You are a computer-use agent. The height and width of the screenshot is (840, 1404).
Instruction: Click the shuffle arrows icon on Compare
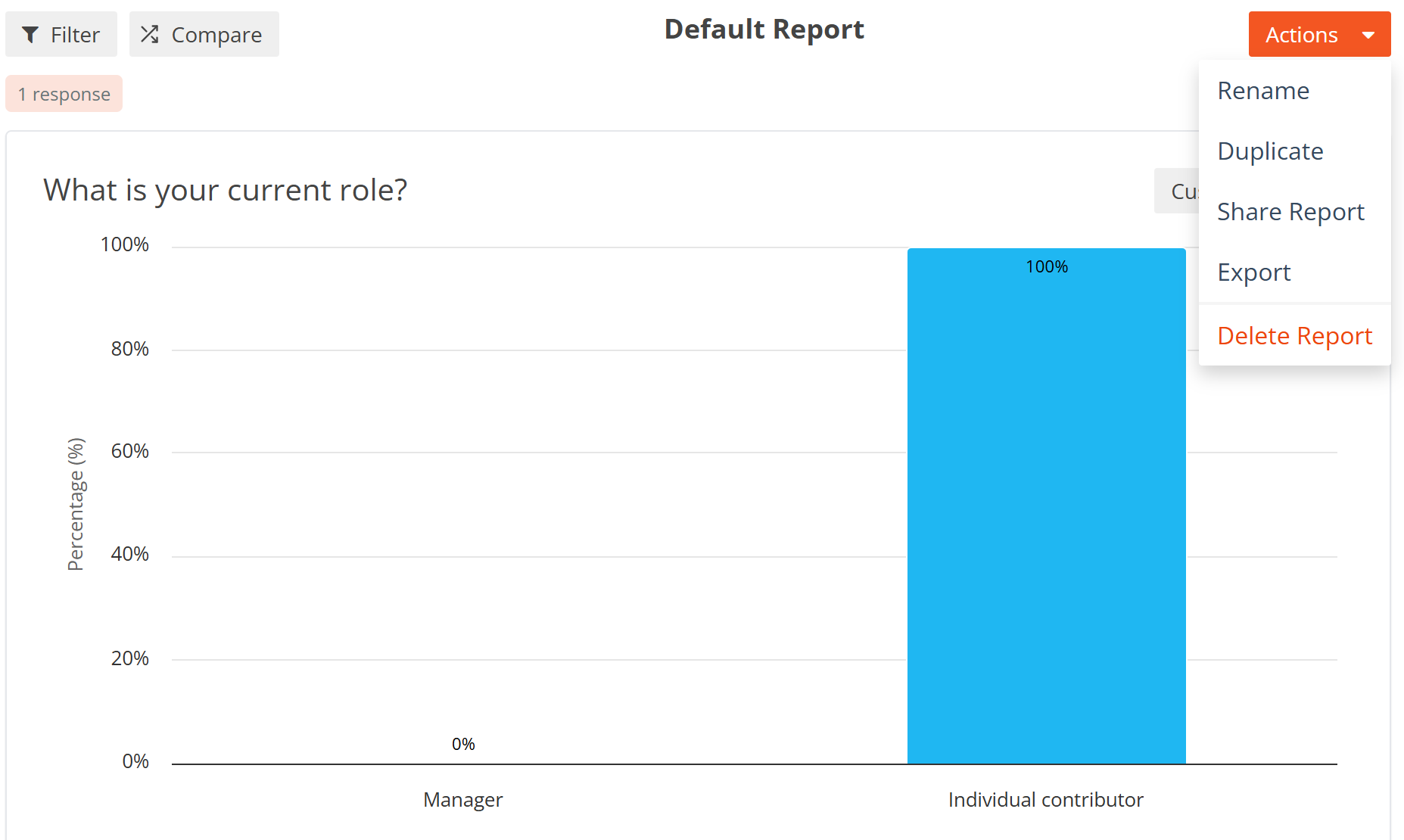pyautogui.click(x=150, y=34)
